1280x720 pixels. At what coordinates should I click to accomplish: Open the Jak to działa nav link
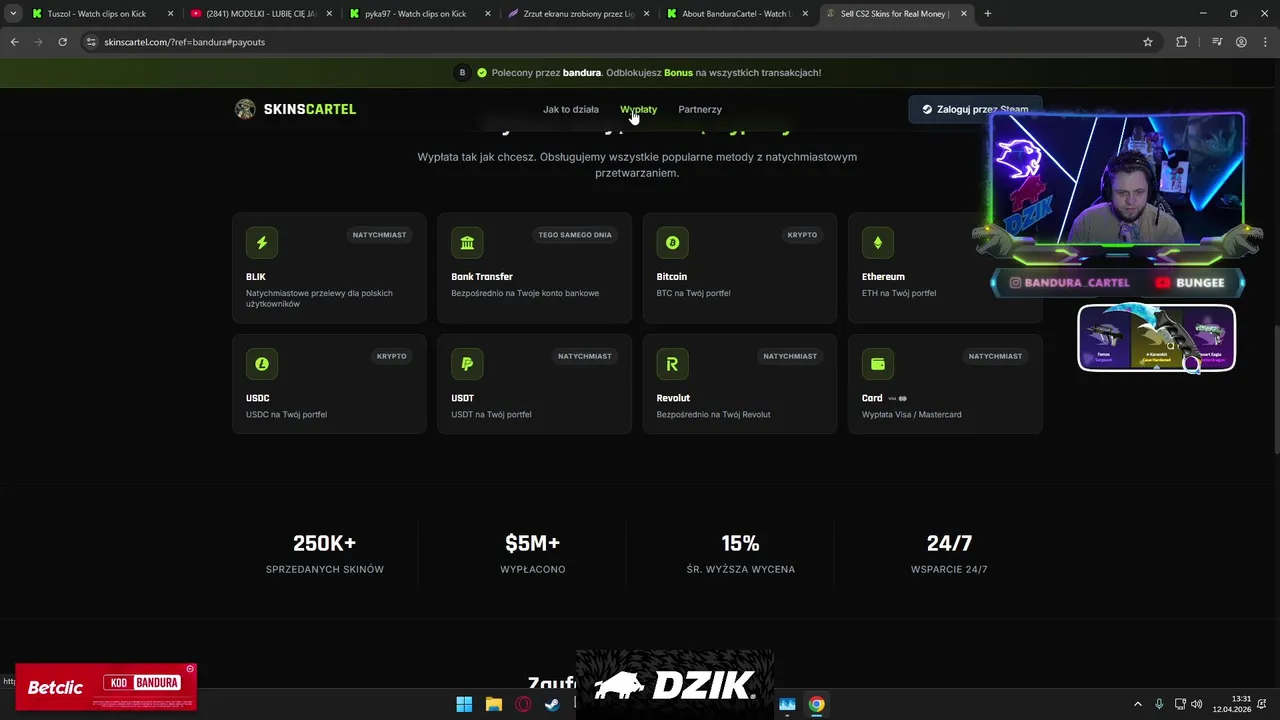[571, 109]
